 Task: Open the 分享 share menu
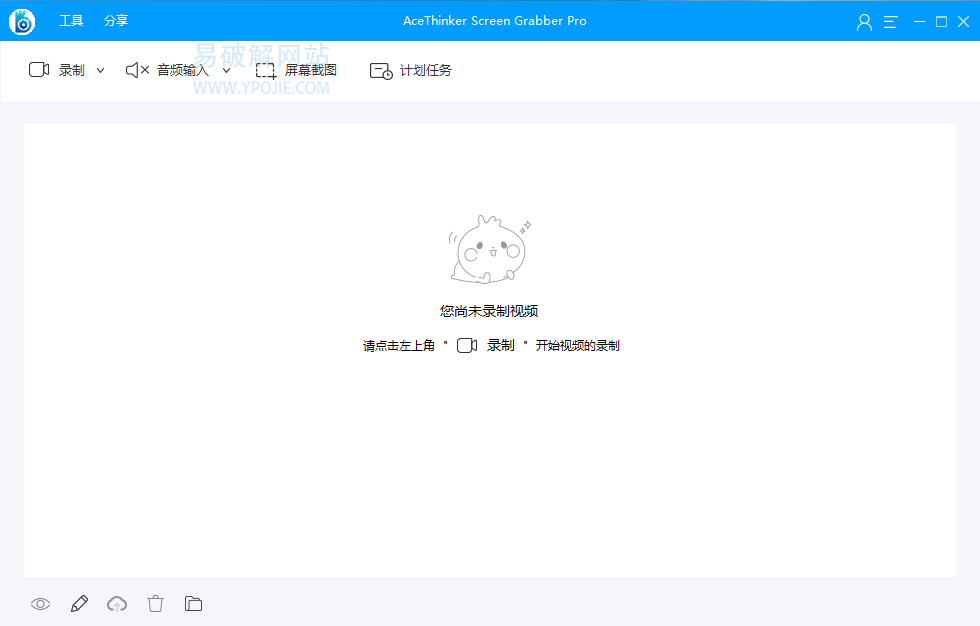pyautogui.click(x=114, y=20)
